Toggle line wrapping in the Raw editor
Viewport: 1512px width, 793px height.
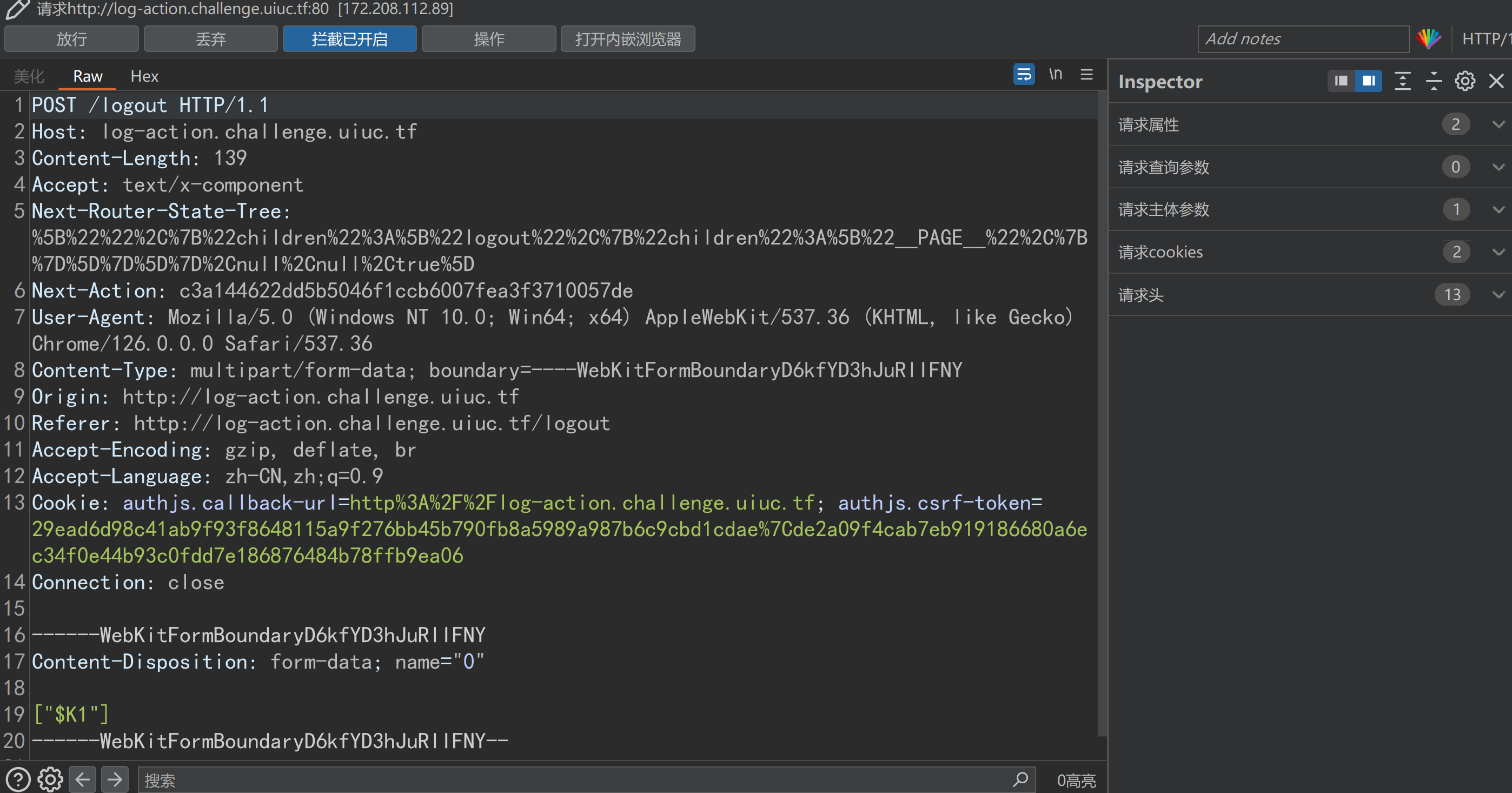(x=1024, y=75)
